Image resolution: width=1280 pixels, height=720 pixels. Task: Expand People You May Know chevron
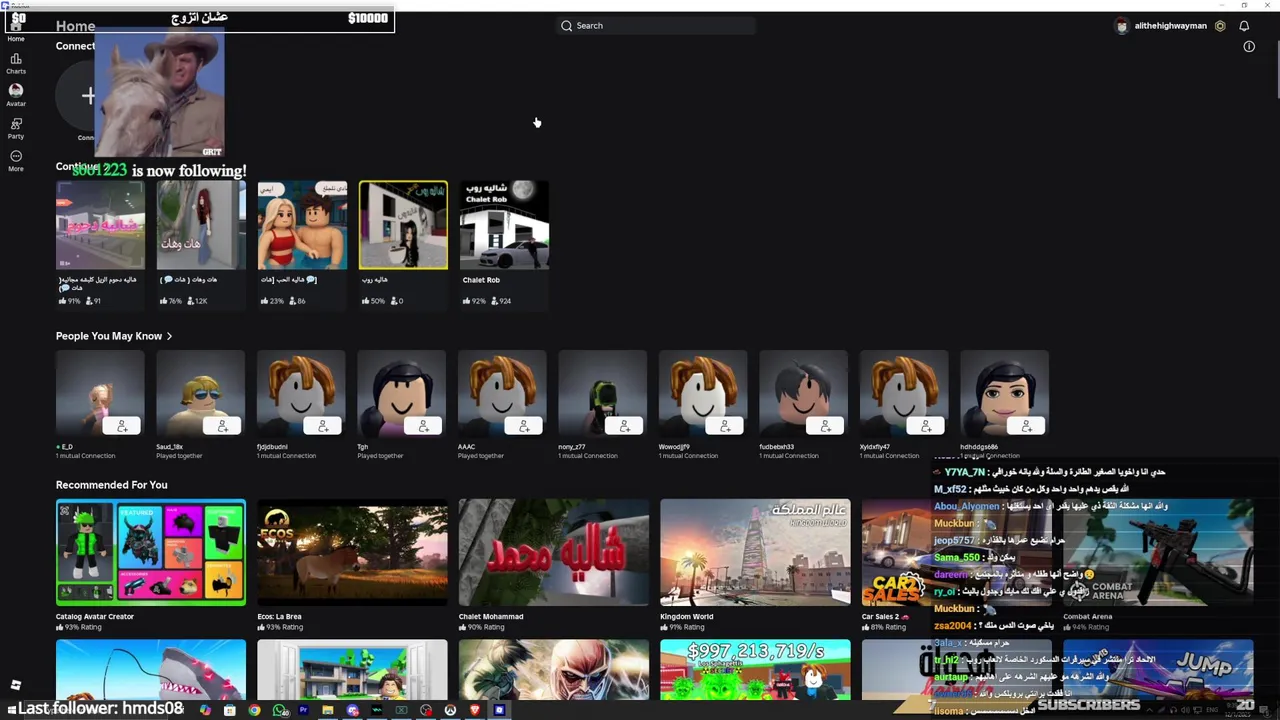(169, 336)
